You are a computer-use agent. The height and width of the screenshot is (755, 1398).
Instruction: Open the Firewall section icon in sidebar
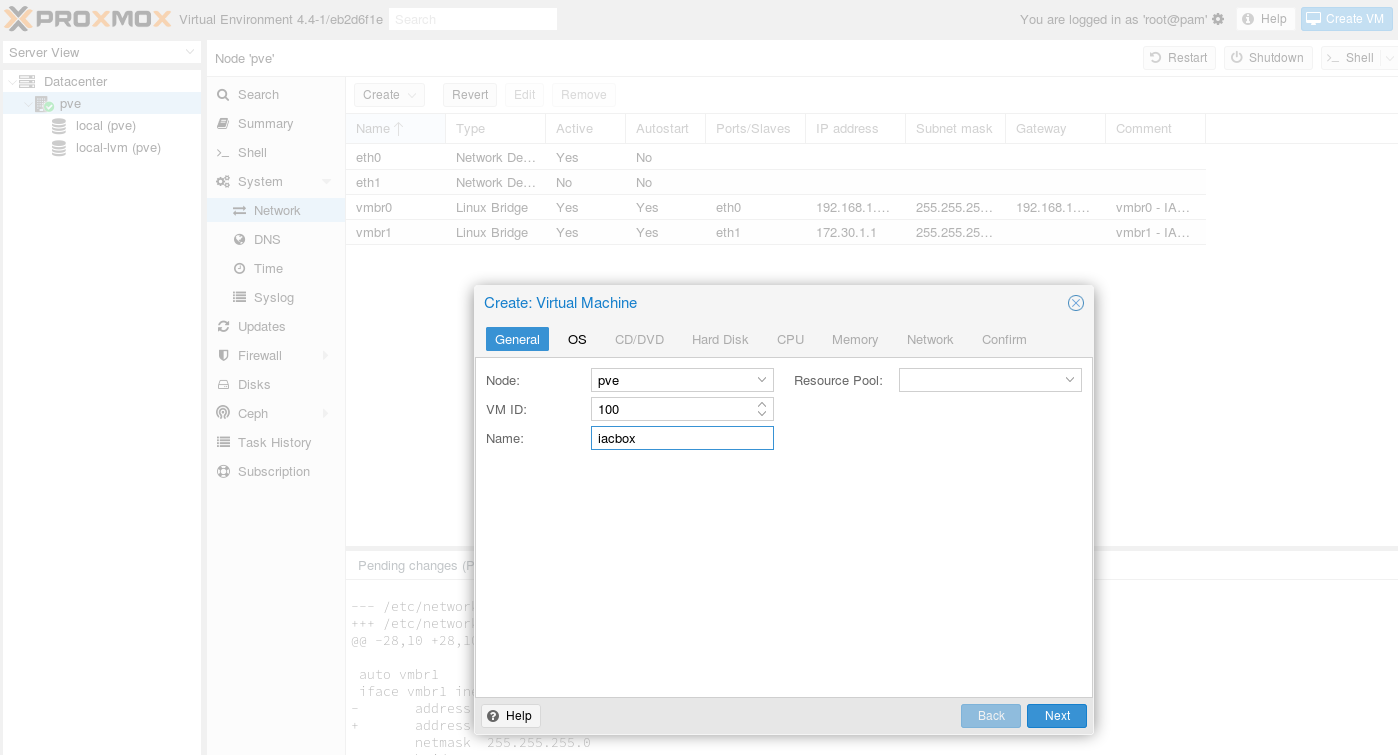click(x=224, y=356)
